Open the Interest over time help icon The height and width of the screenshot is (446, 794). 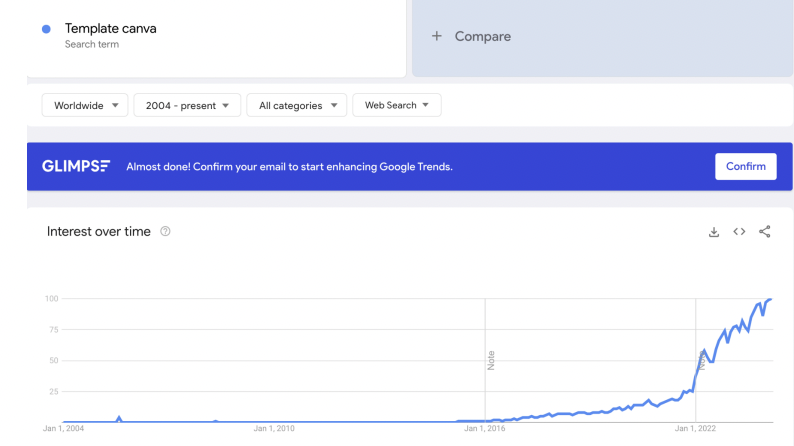[x=166, y=232]
